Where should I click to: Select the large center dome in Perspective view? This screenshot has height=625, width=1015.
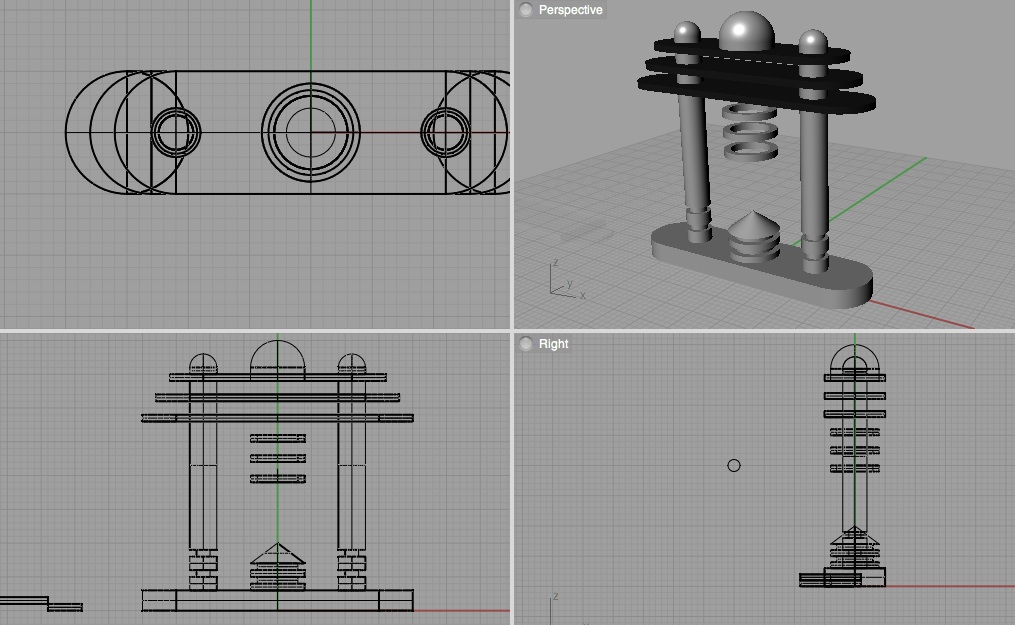pos(746,30)
